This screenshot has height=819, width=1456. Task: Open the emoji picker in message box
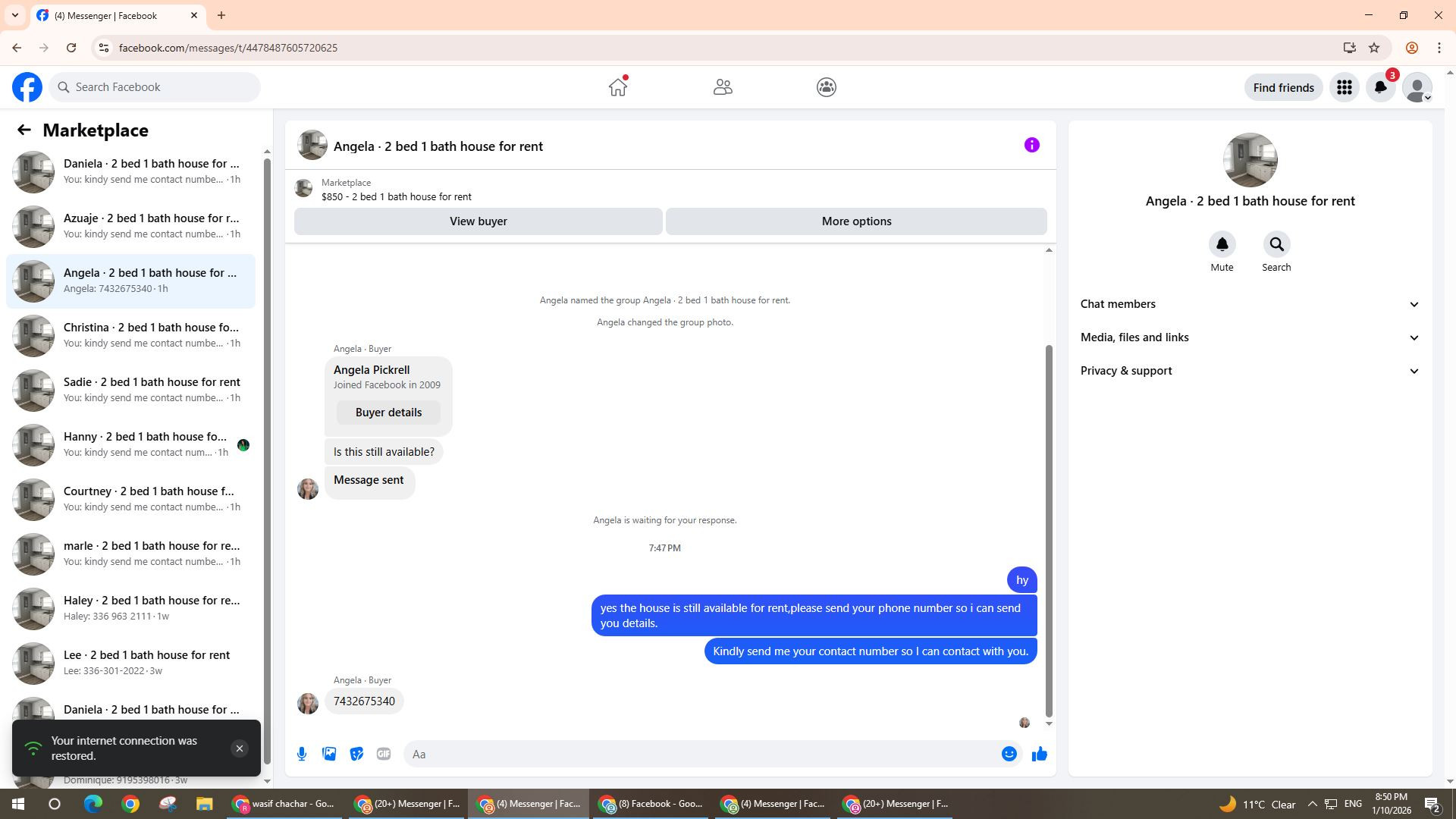click(x=1009, y=754)
